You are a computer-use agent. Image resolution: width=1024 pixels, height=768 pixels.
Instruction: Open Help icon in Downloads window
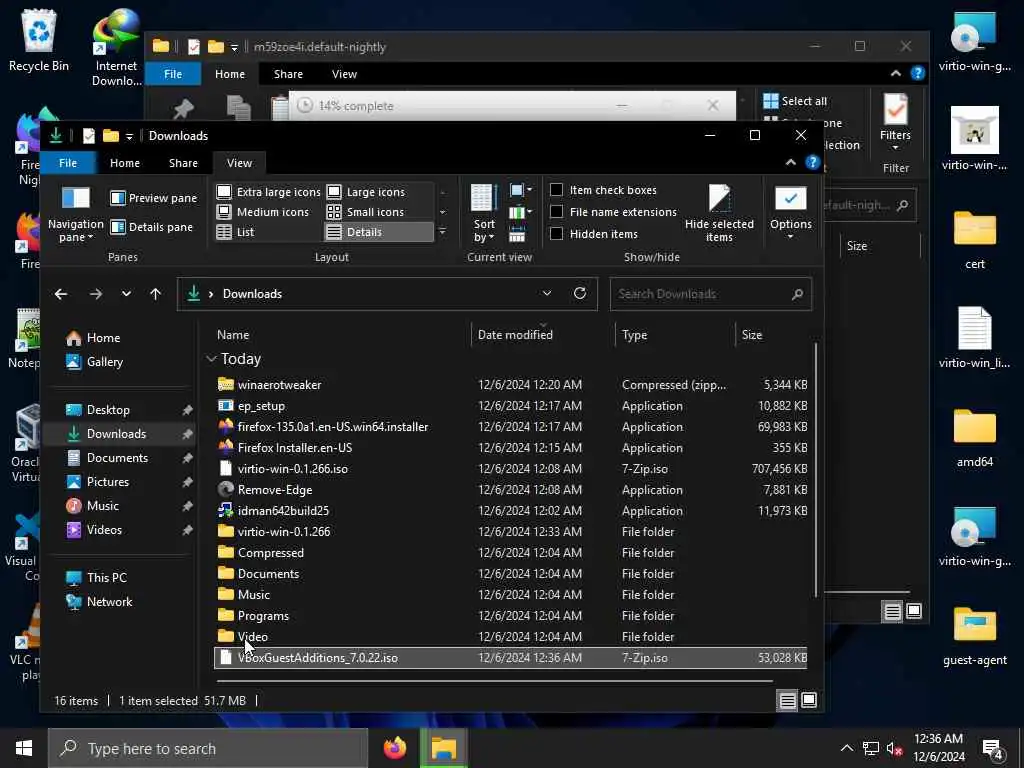[x=812, y=163]
